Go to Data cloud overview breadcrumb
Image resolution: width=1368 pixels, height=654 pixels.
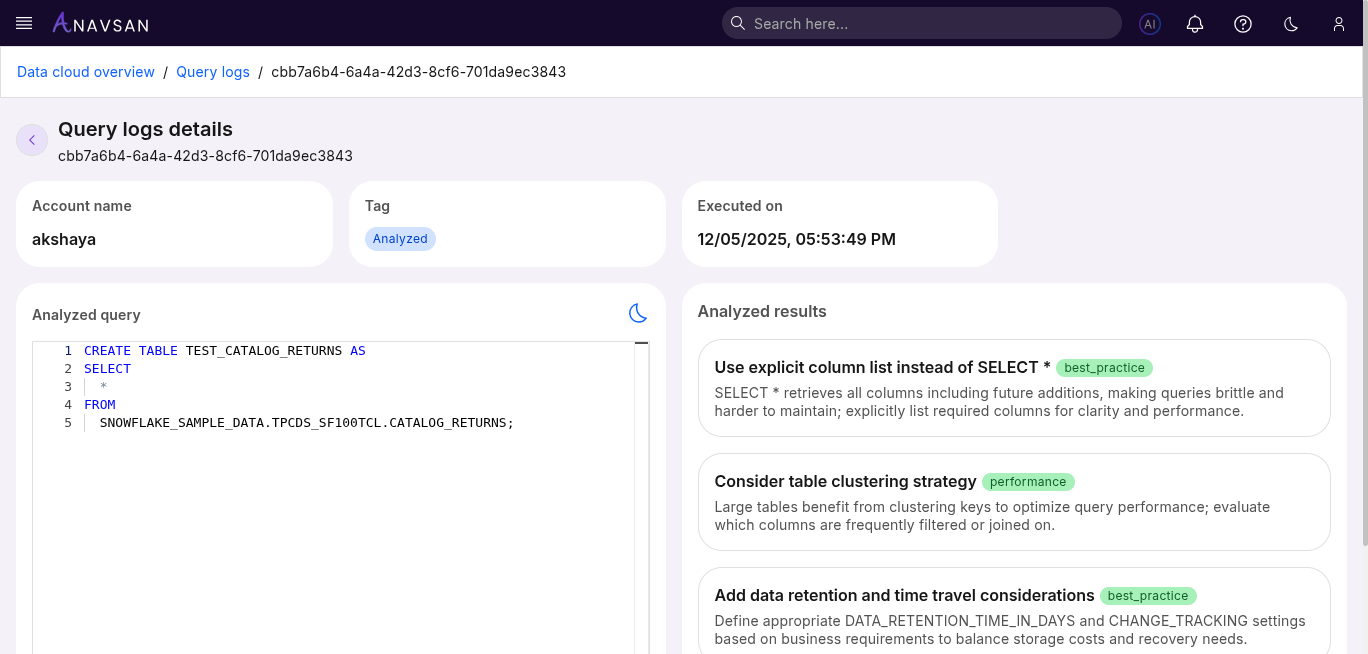tap(86, 72)
